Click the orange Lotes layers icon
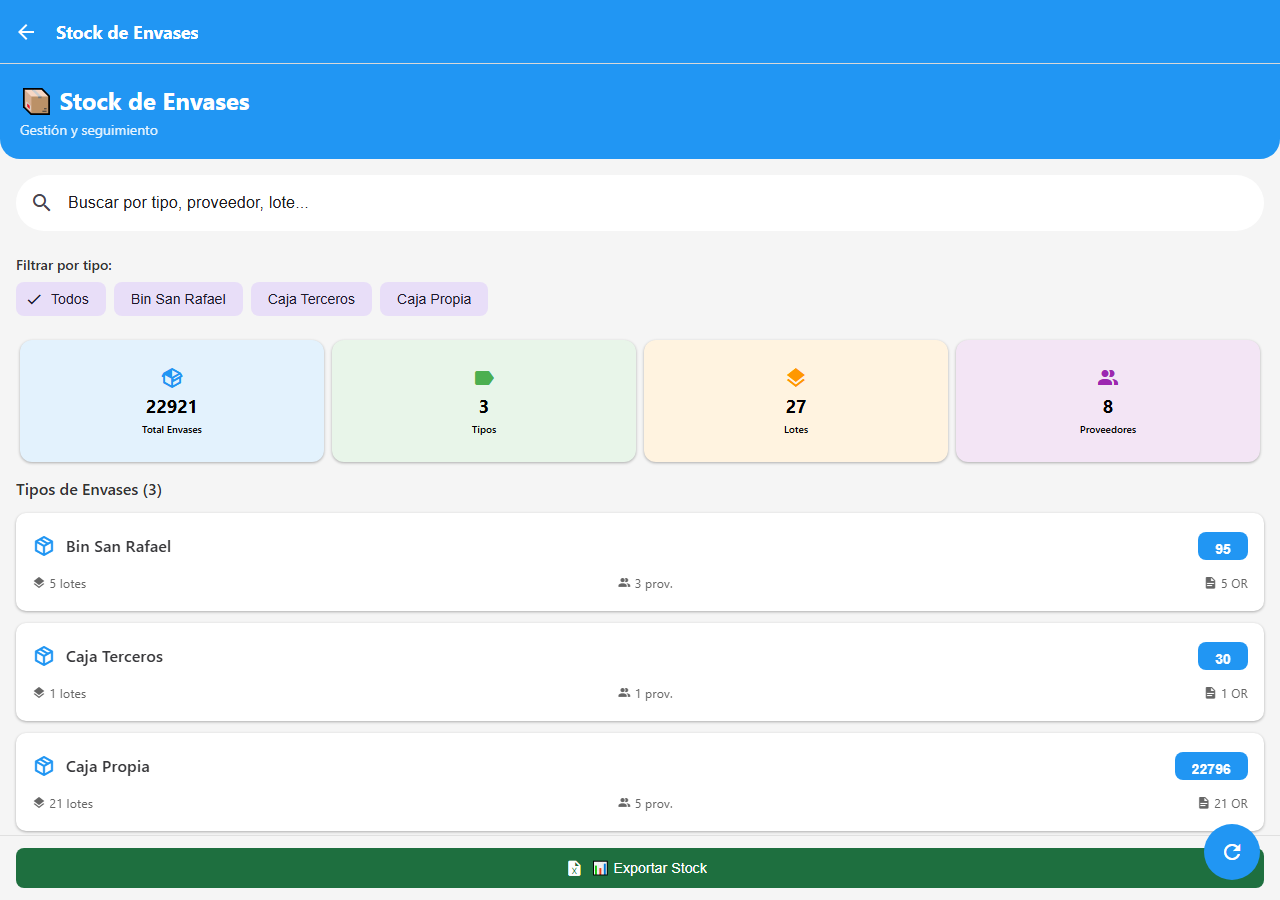 pos(796,378)
